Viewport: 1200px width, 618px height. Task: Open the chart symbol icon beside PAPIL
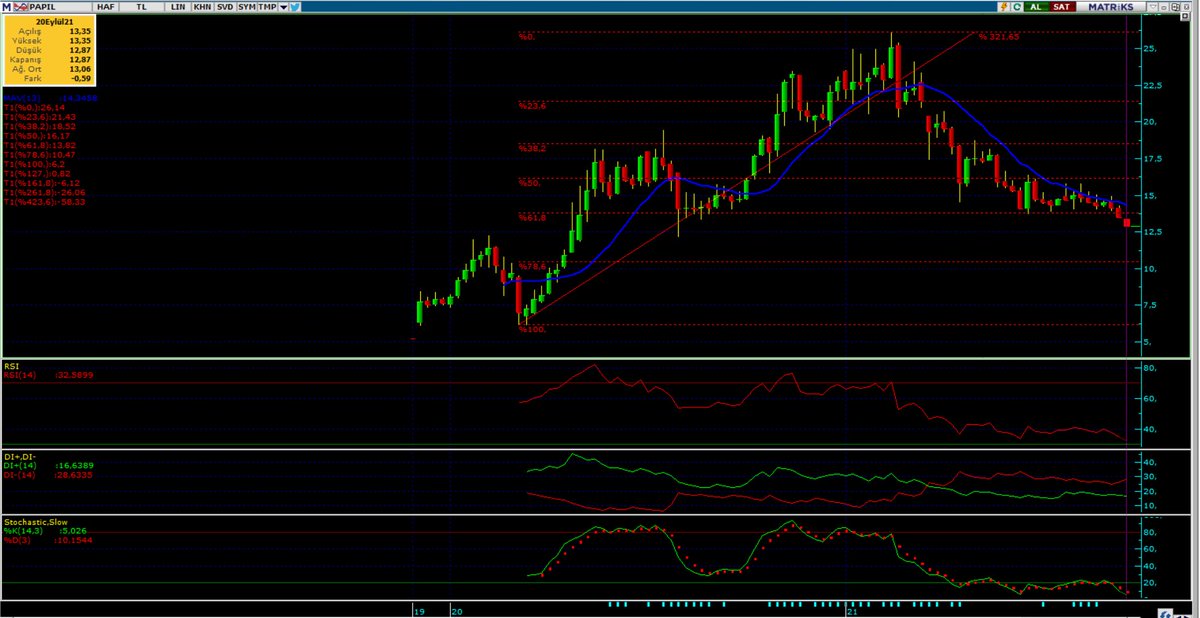pos(20,6)
